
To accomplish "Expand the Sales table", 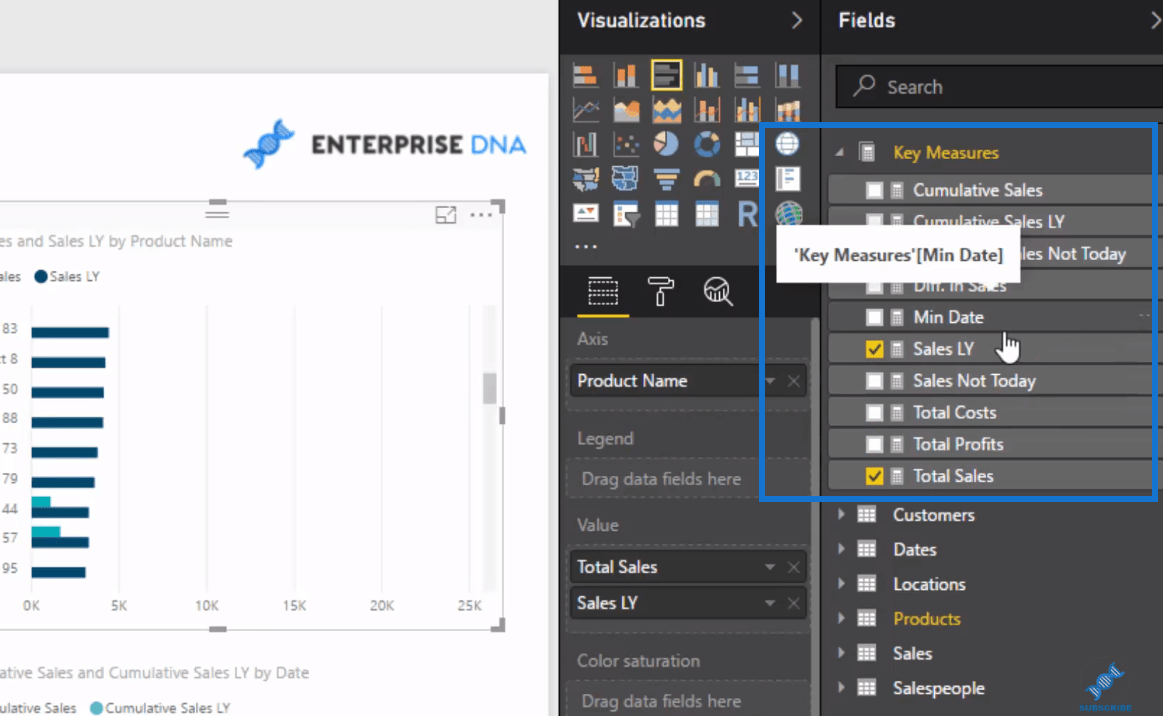I will click(x=841, y=653).
